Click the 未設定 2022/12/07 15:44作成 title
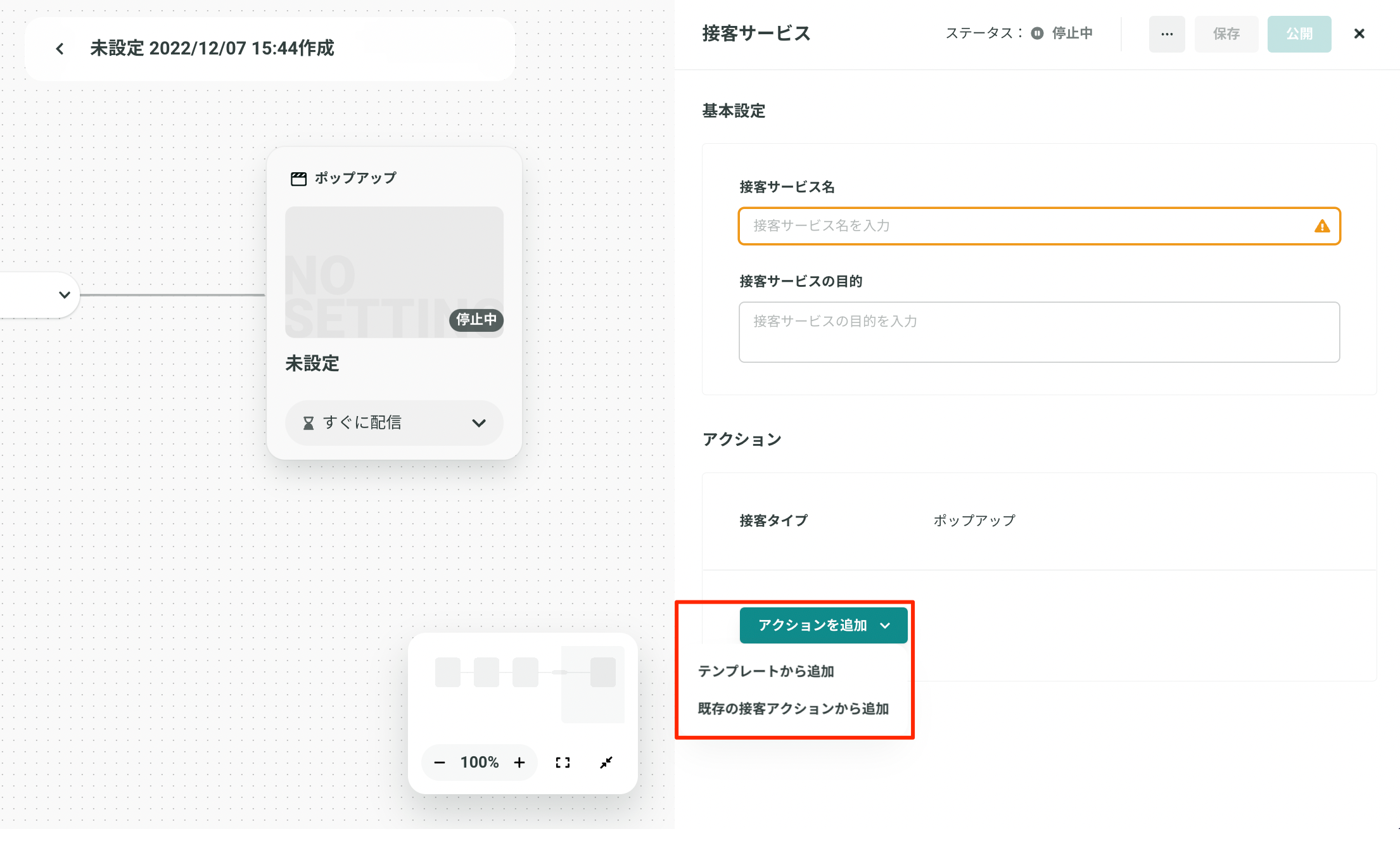 click(x=212, y=49)
